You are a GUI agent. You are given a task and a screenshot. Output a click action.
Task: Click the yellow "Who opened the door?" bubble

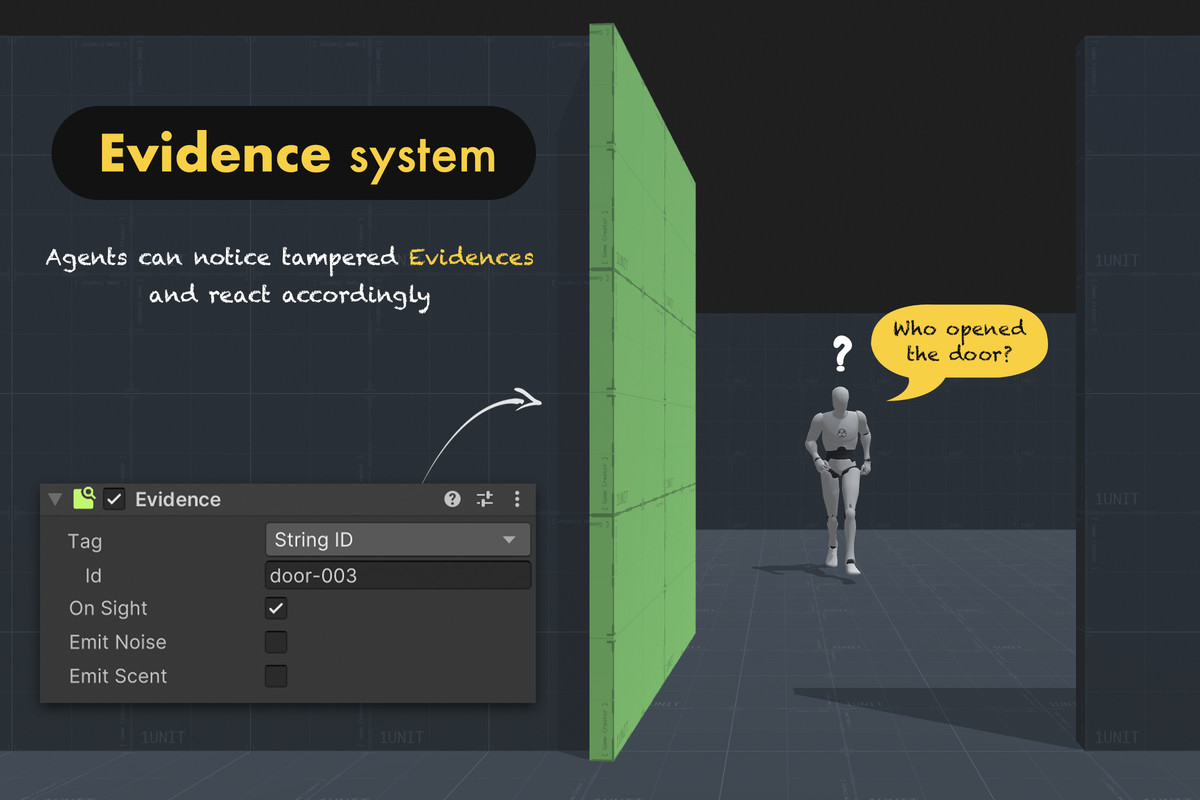[x=958, y=342]
